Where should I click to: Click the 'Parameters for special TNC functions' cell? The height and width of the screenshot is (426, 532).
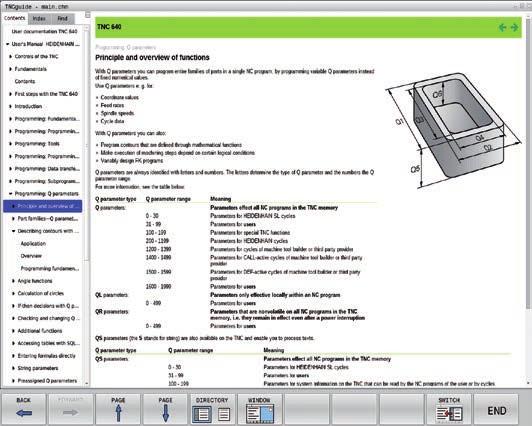coord(250,233)
